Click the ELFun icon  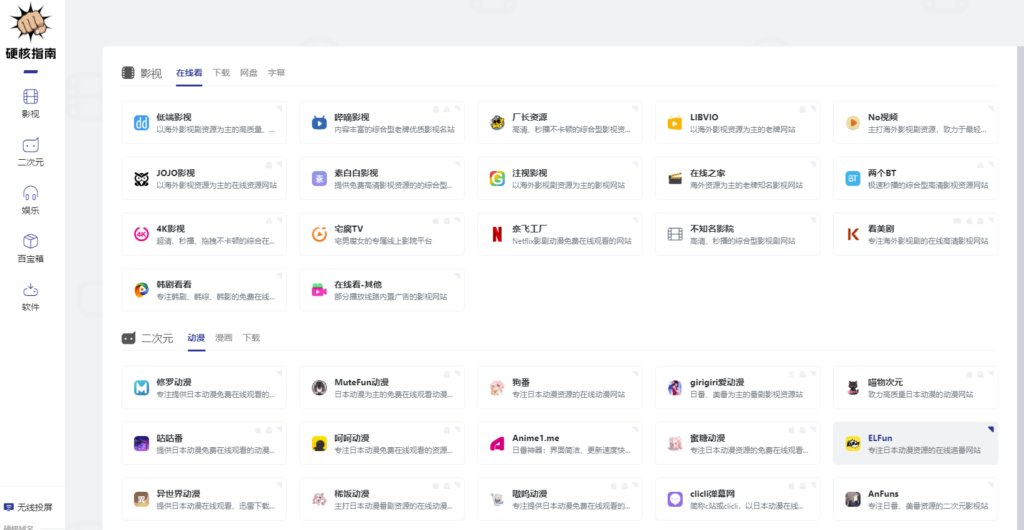[x=853, y=444]
